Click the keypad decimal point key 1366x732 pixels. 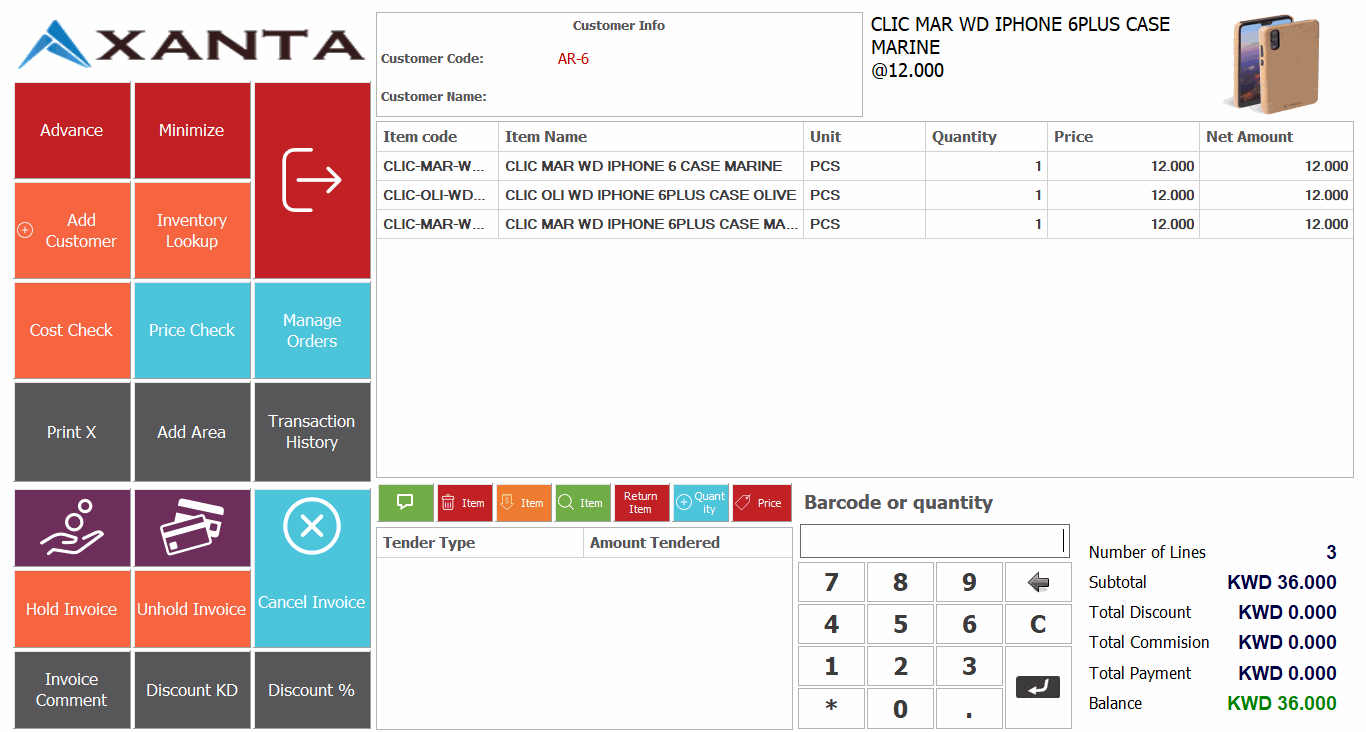click(x=969, y=708)
